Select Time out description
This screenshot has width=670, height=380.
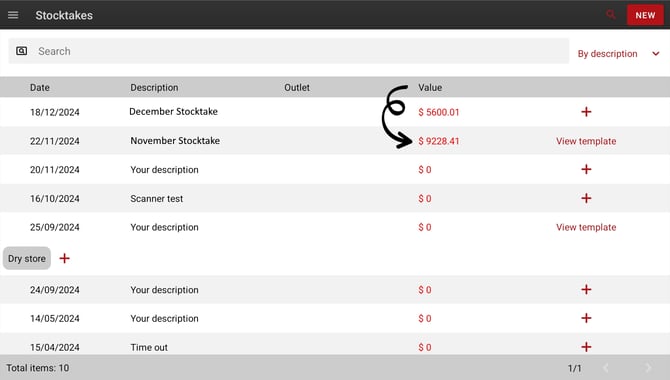pos(149,348)
